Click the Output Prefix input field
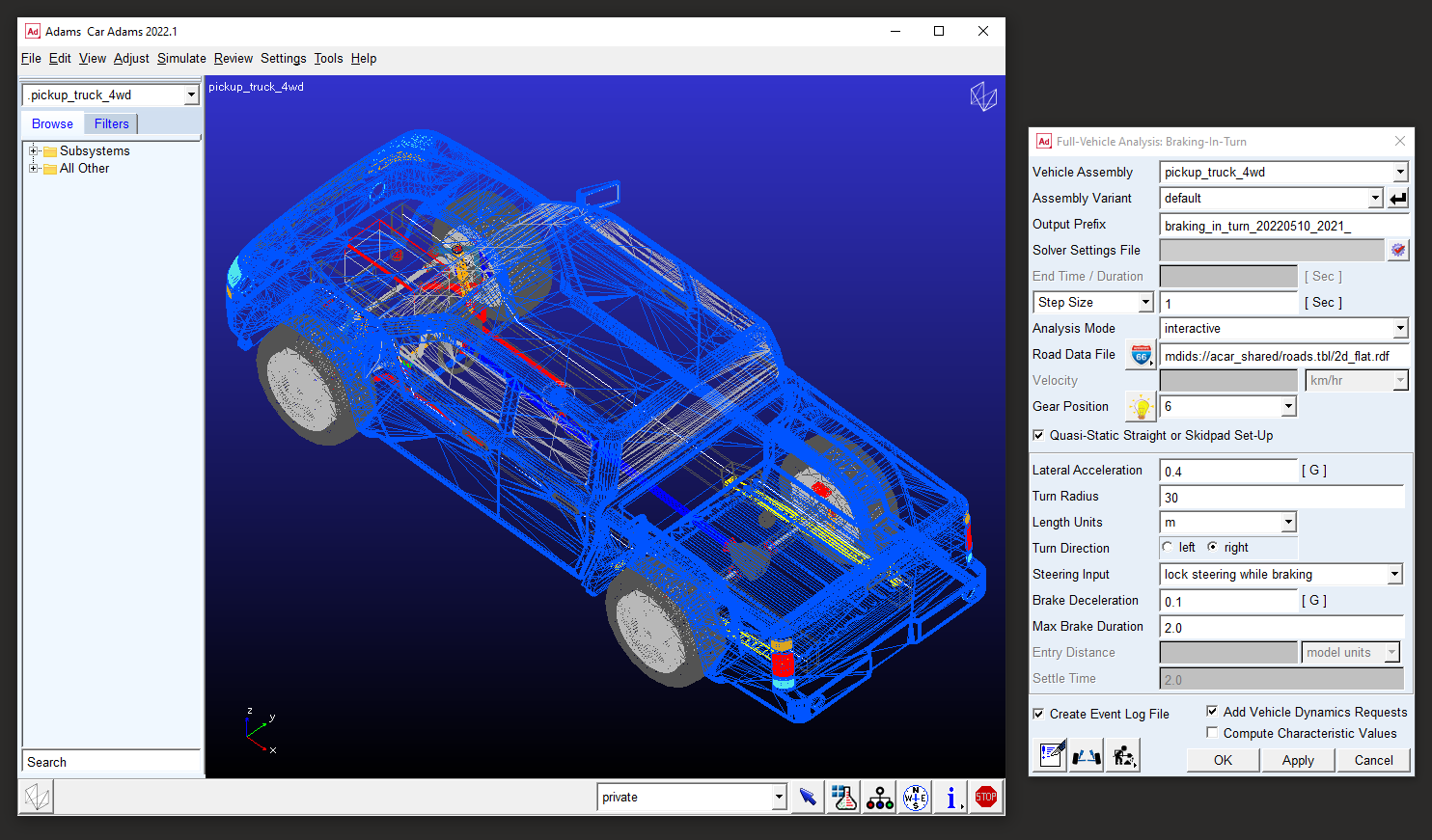 pyautogui.click(x=1284, y=225)
